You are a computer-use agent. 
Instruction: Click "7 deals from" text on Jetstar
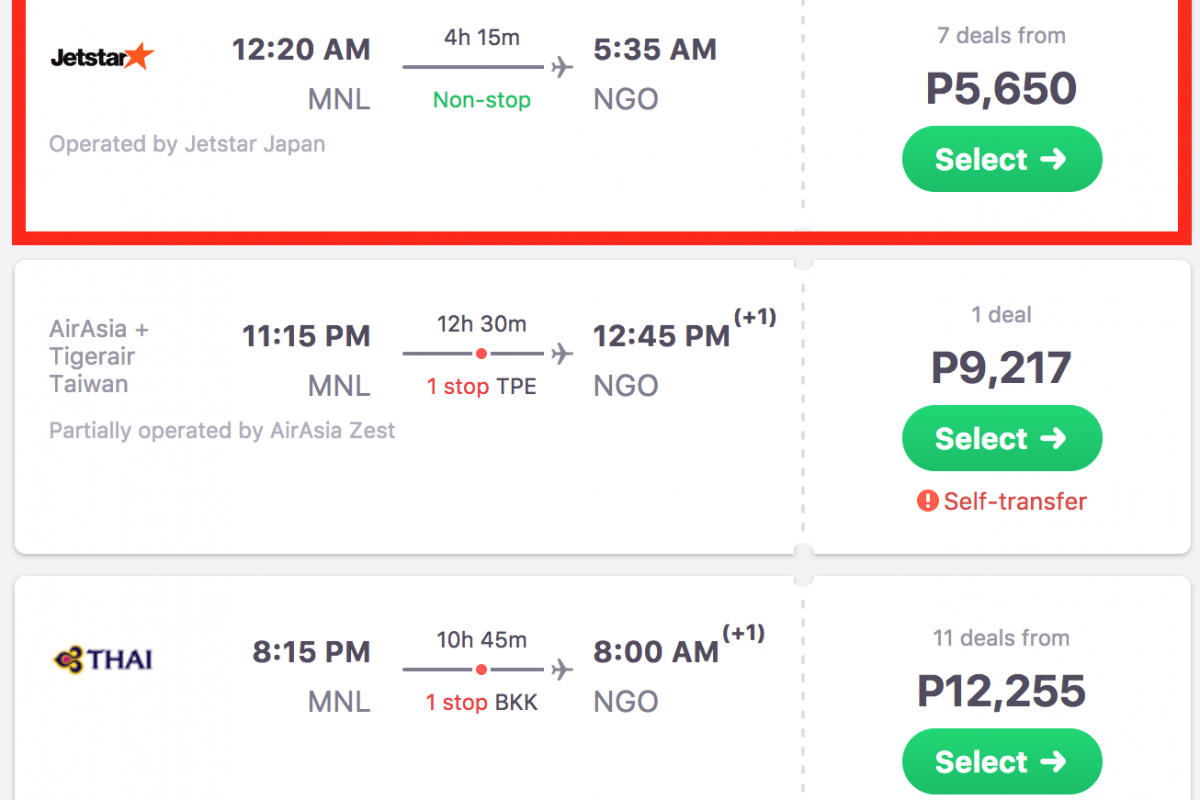coord(1001,36)
